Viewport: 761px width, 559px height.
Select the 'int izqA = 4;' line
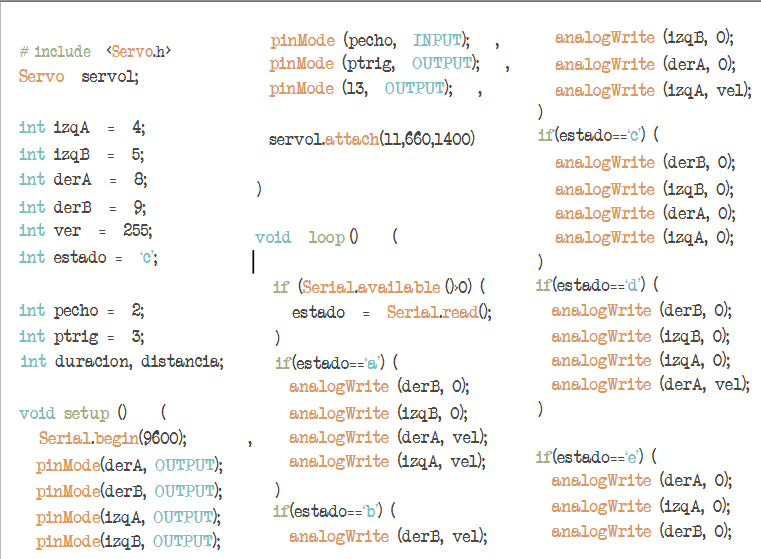(x=82, y=128)
